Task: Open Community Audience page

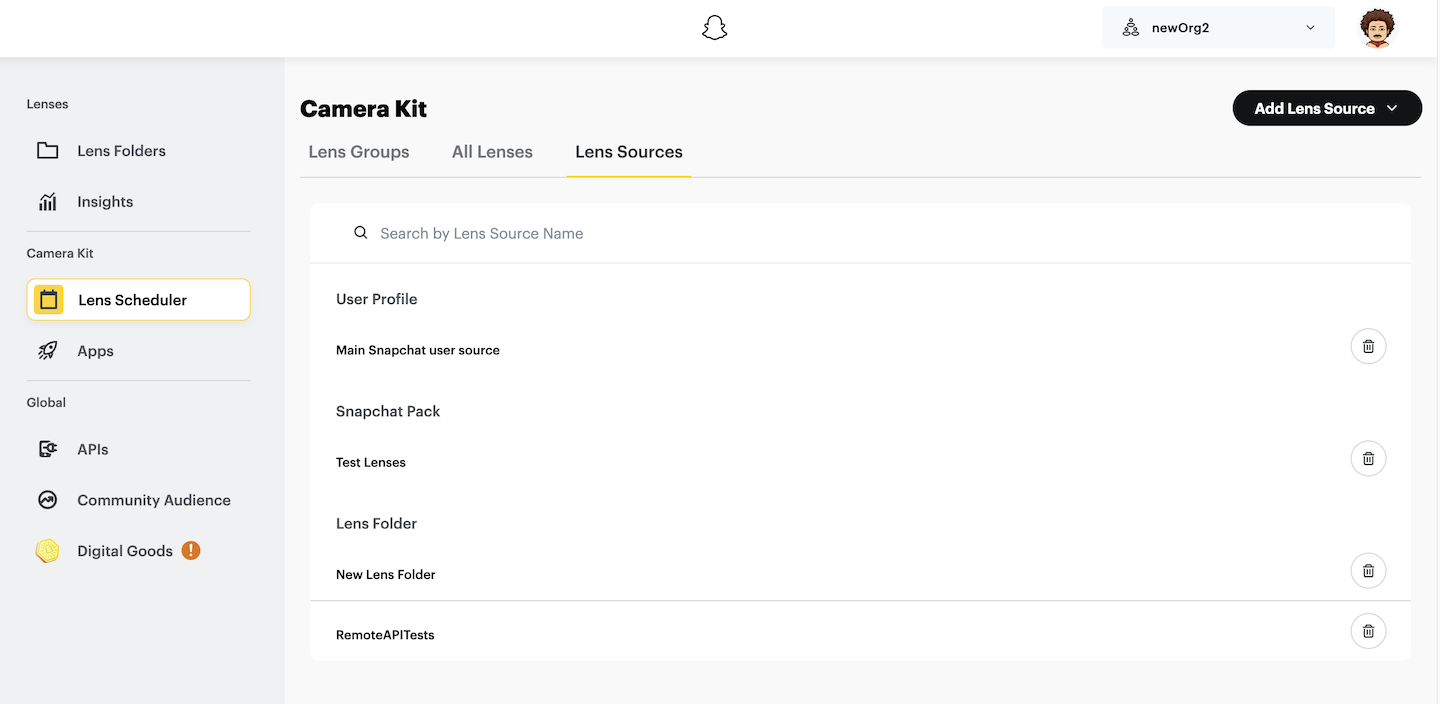Action: [153, 500]
